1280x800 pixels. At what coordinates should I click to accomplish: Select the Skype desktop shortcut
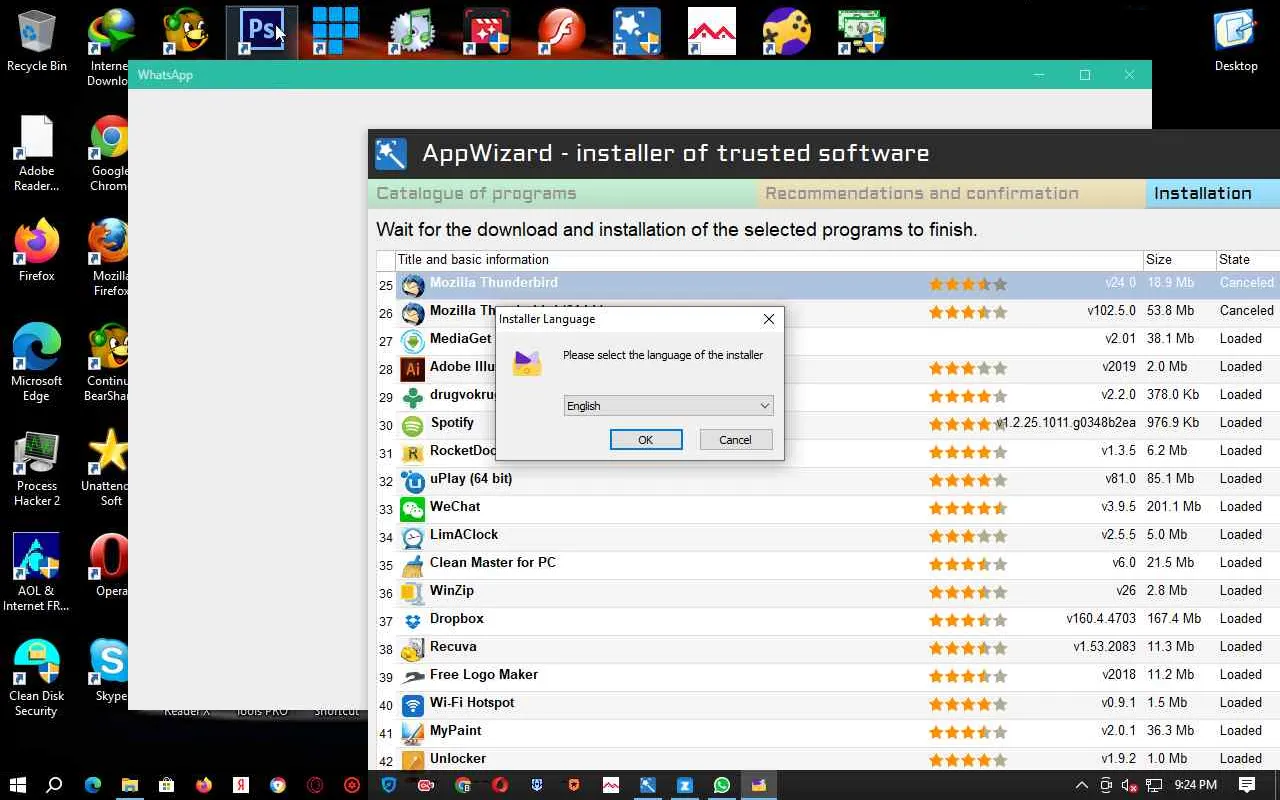[109, 671]
